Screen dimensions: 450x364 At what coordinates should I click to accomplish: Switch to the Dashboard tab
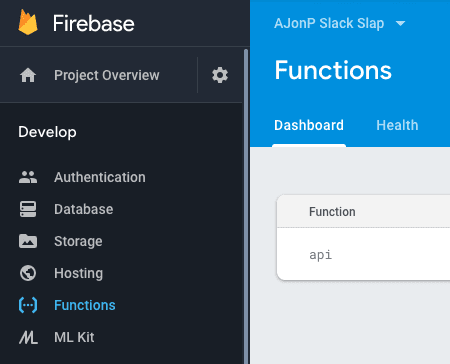pyautogui.click(x=309, y=125)
